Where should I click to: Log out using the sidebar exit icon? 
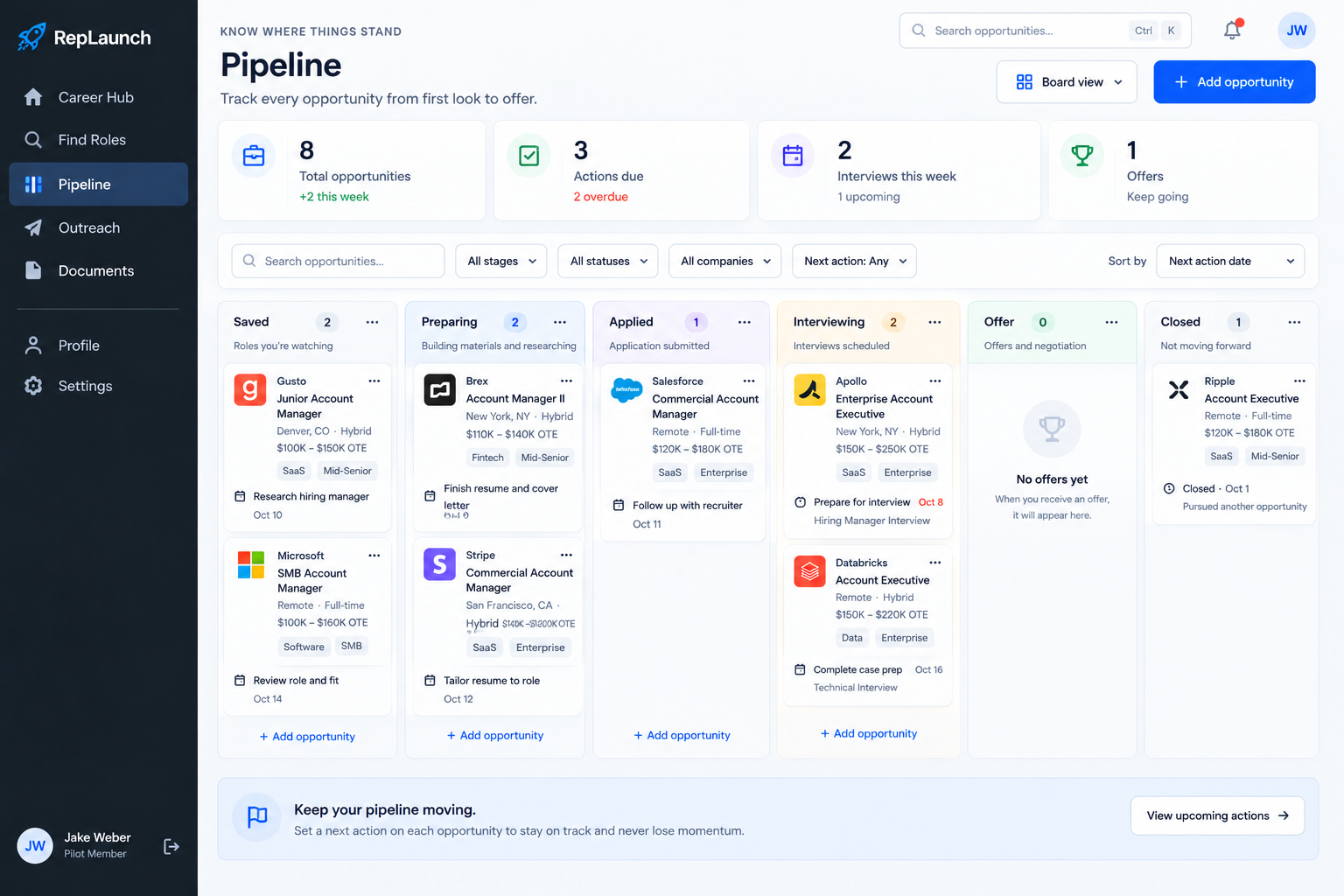click(x=171, y=846)
